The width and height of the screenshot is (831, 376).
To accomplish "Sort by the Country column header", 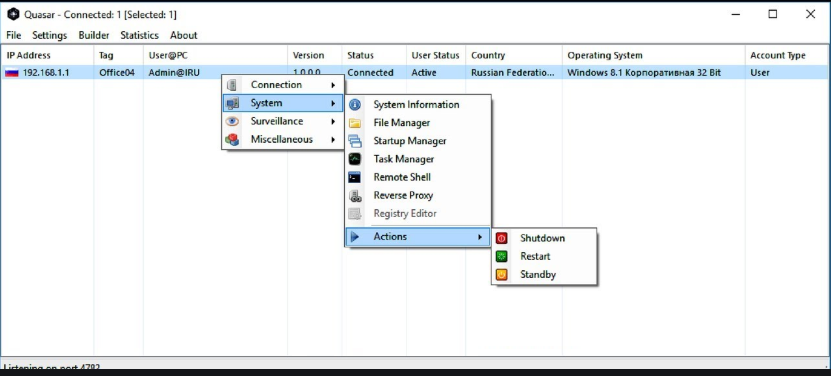I will tap(514, 55).
